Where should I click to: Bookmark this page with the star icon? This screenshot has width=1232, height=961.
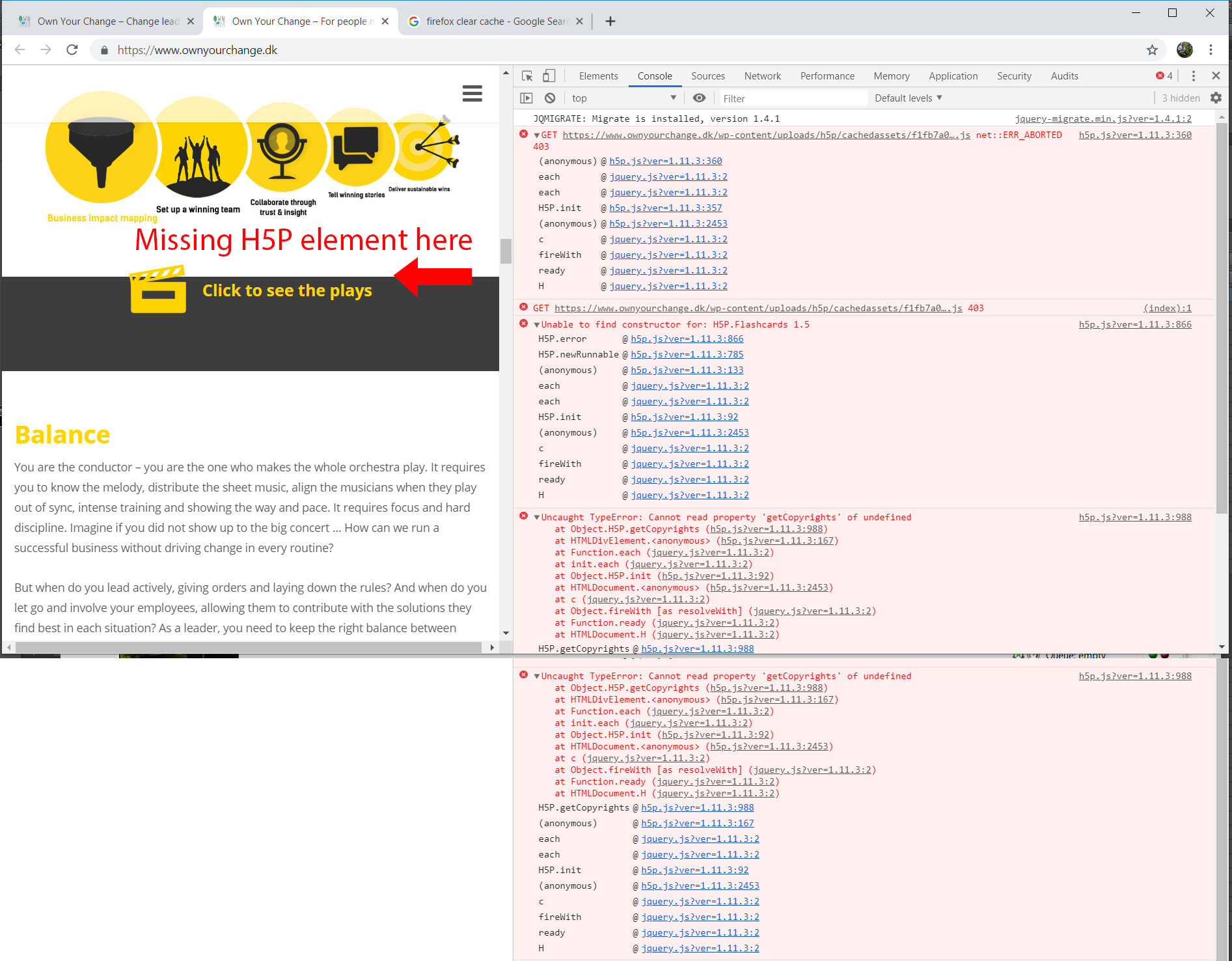coord(1152,50)
